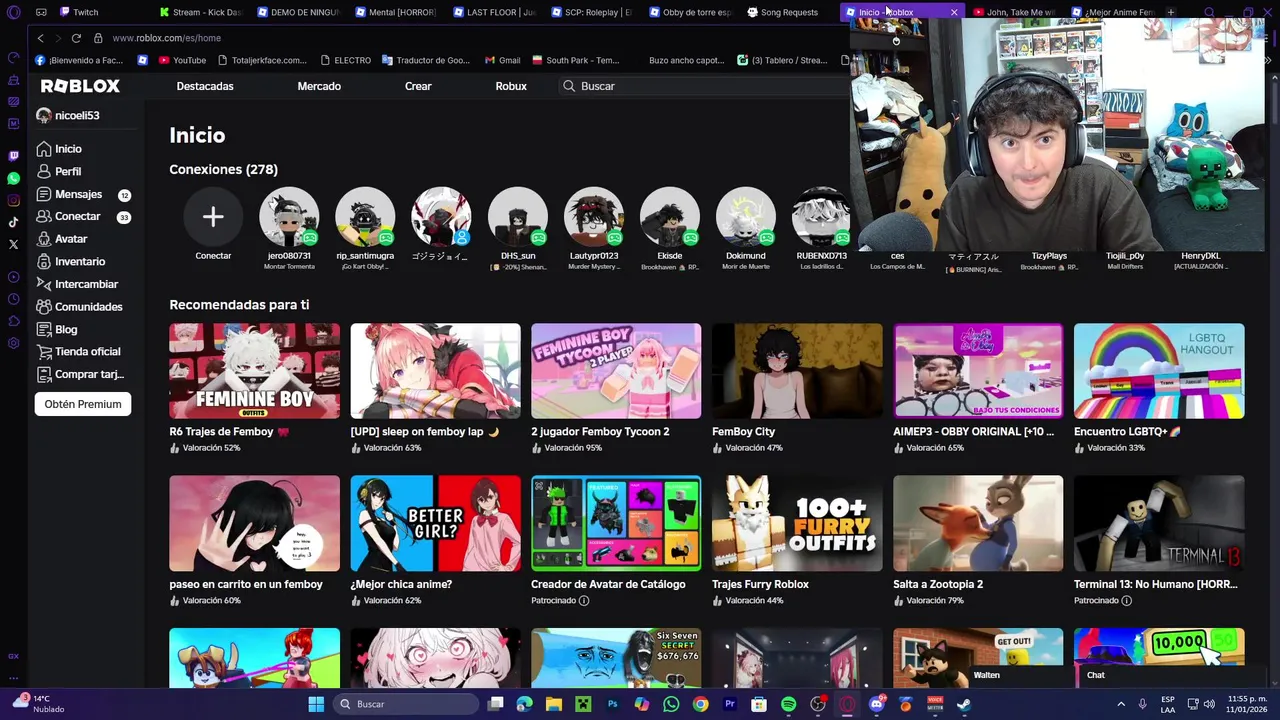This screenshot has width=1280, height=720.
Task: Click the Roblox logo
Action: pos(80,86)
